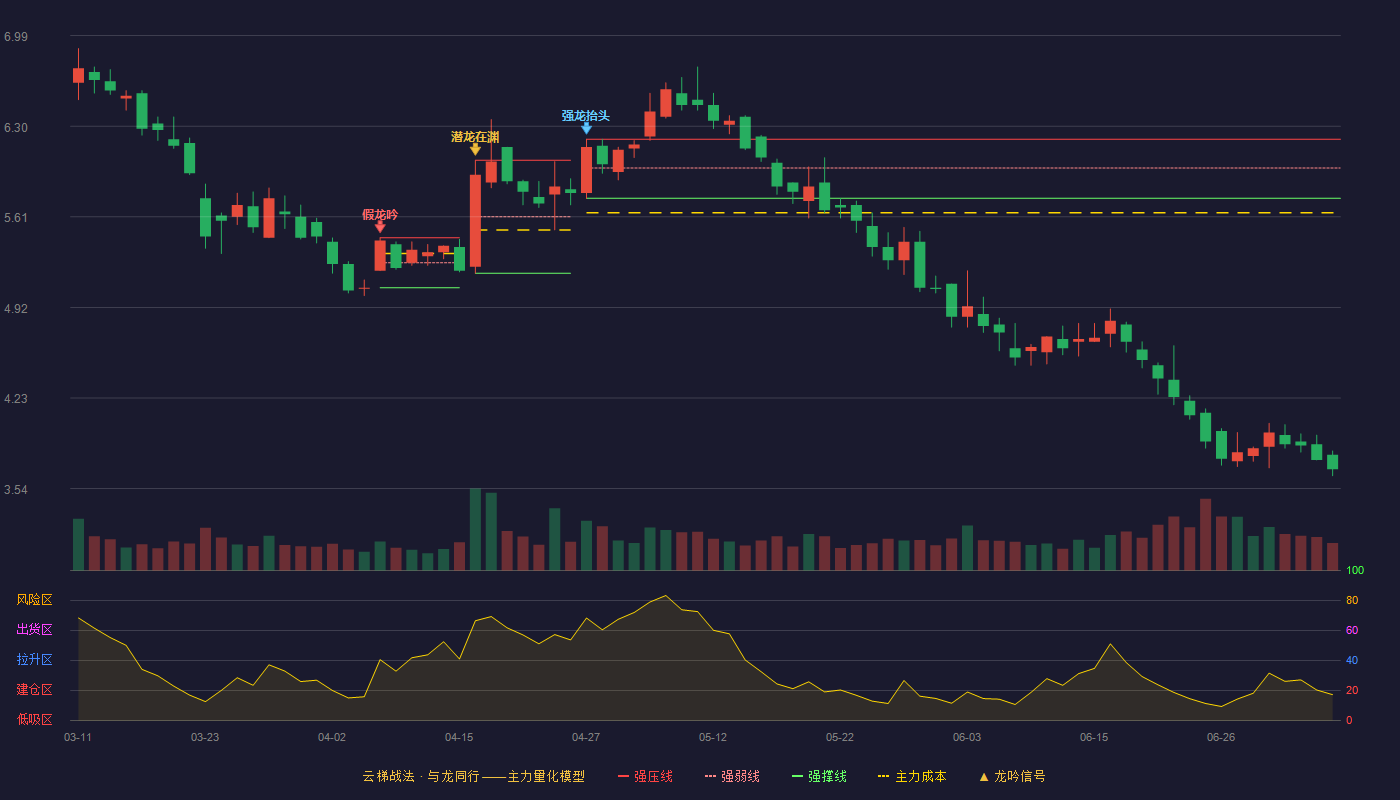Image resolution: width=1400 pixels, height=800 pixels.
Task: Click the 低吸区 zone label
Action: 34,718
